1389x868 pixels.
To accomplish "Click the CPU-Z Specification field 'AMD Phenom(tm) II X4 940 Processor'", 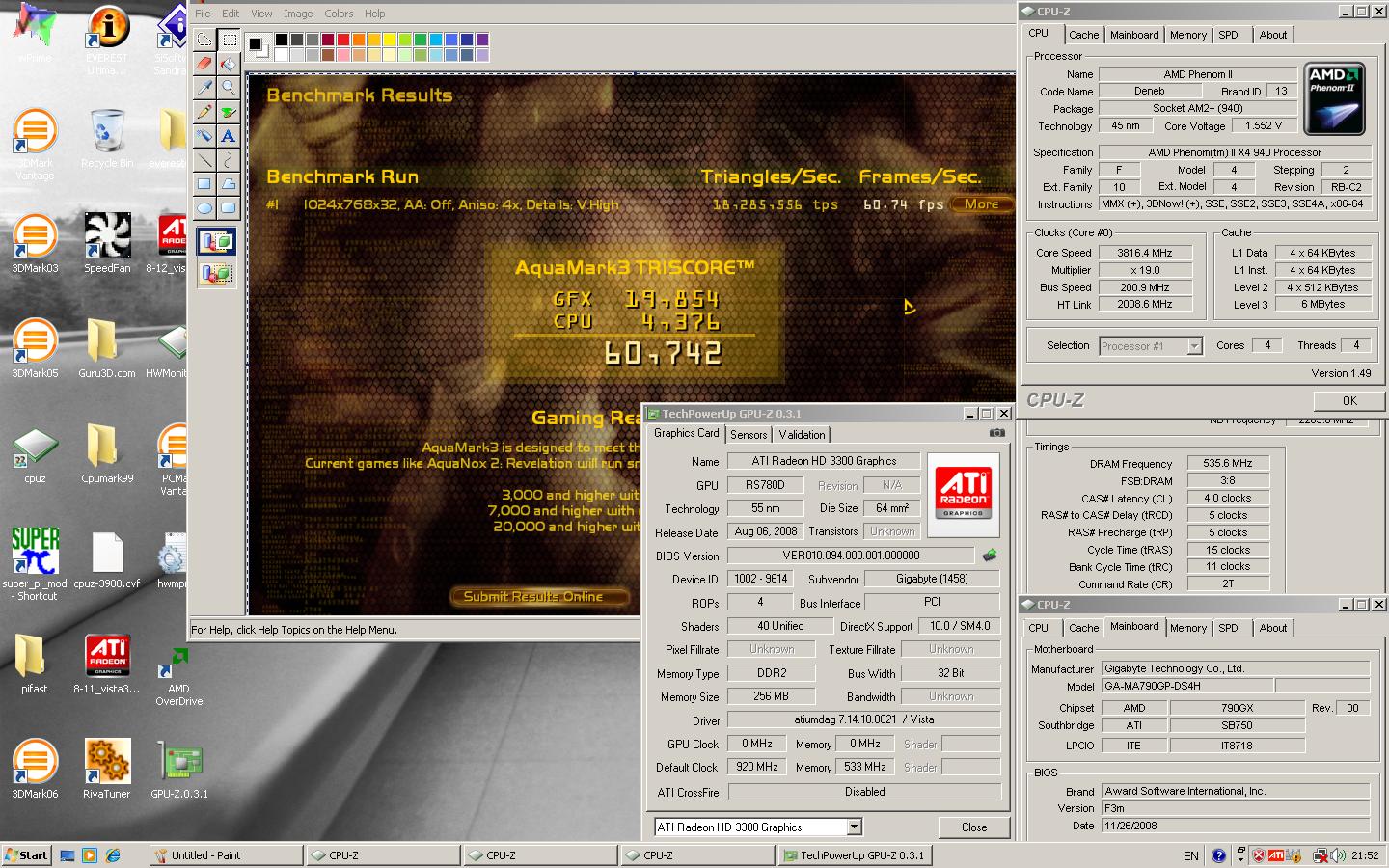I will [1235, 152].
